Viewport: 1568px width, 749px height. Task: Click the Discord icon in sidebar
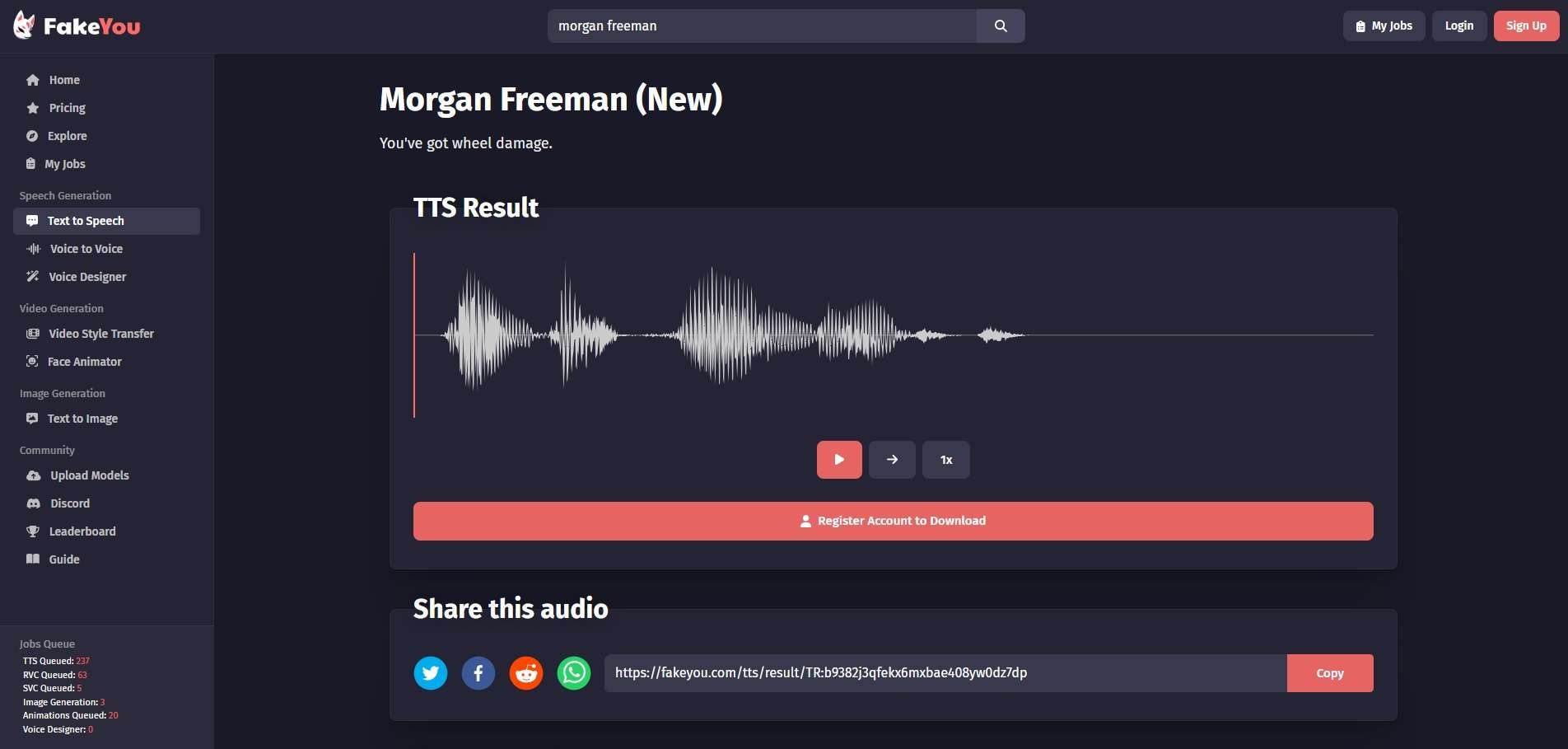tap(34, 503)
